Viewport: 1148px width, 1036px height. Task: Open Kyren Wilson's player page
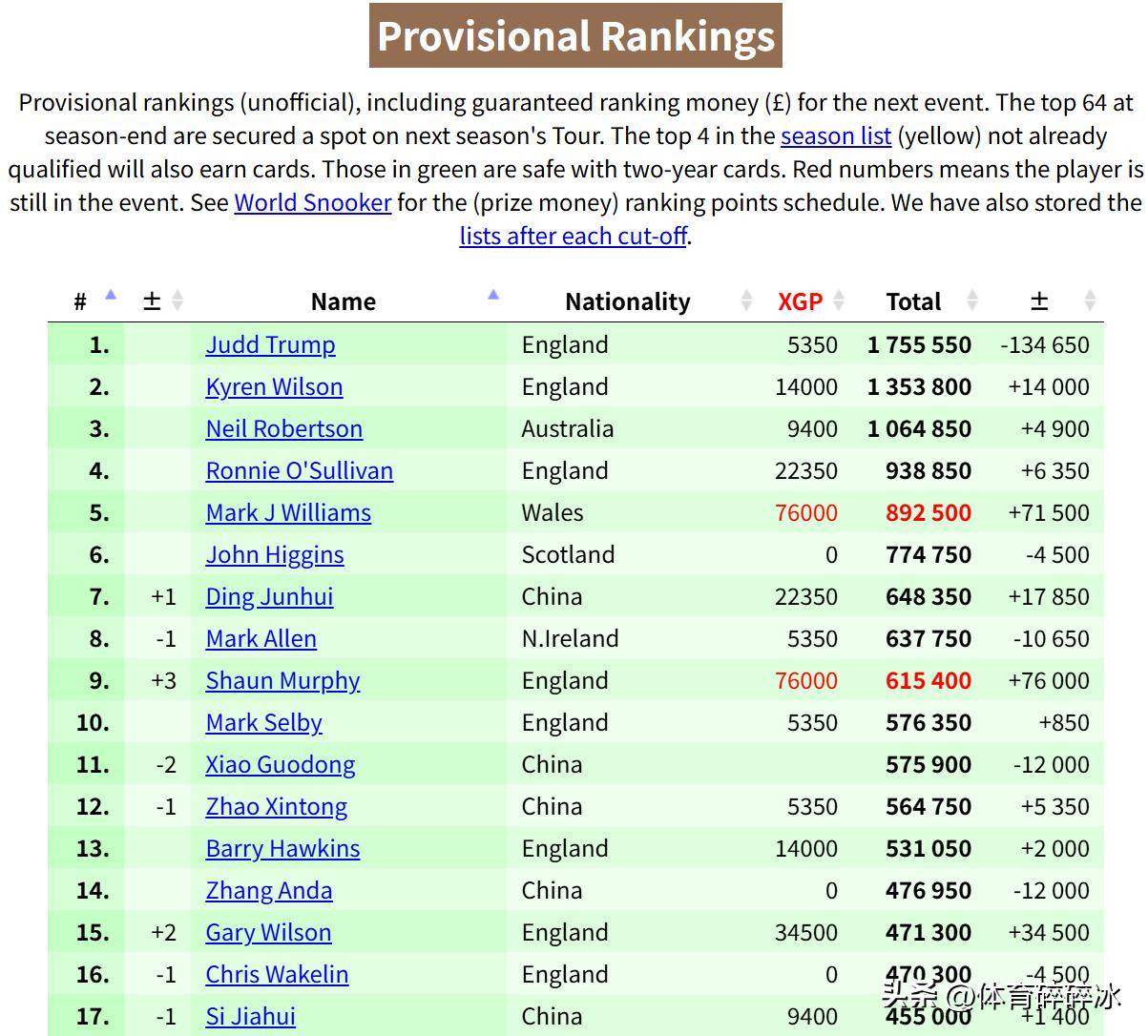click(274, 387)
